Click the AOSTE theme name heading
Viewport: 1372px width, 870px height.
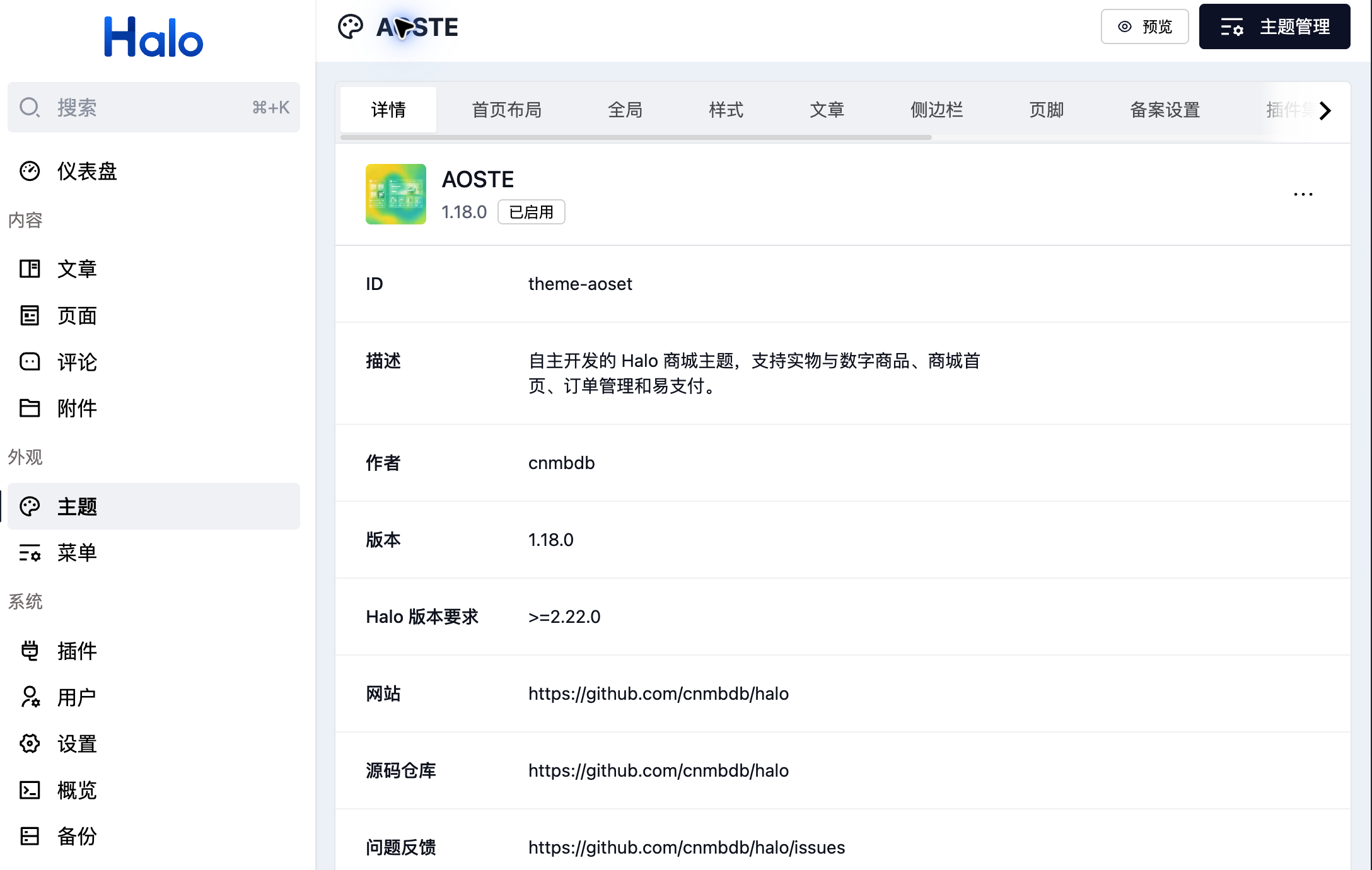tap(478, 180)
